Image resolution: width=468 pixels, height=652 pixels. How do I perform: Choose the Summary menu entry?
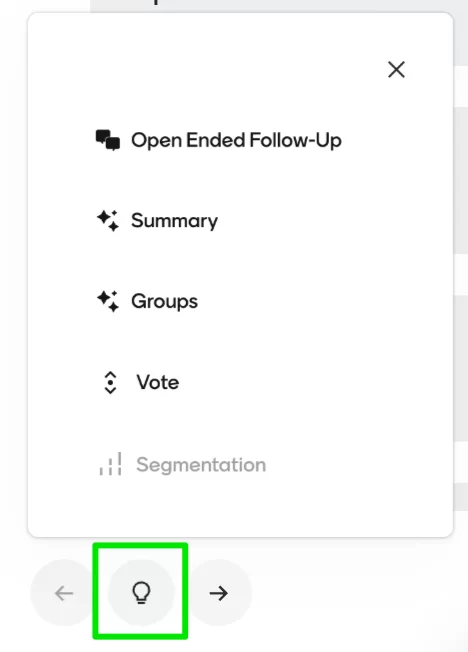(157, 221)
